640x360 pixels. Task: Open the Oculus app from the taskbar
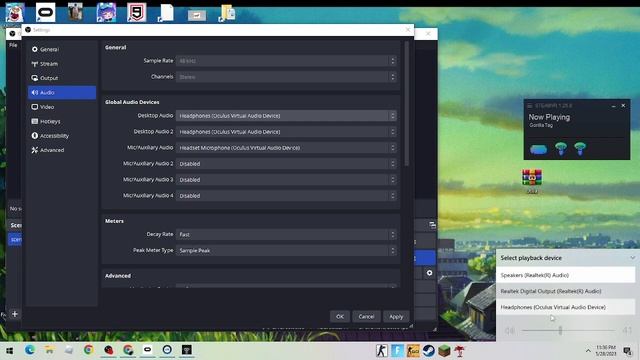(147, 350)
